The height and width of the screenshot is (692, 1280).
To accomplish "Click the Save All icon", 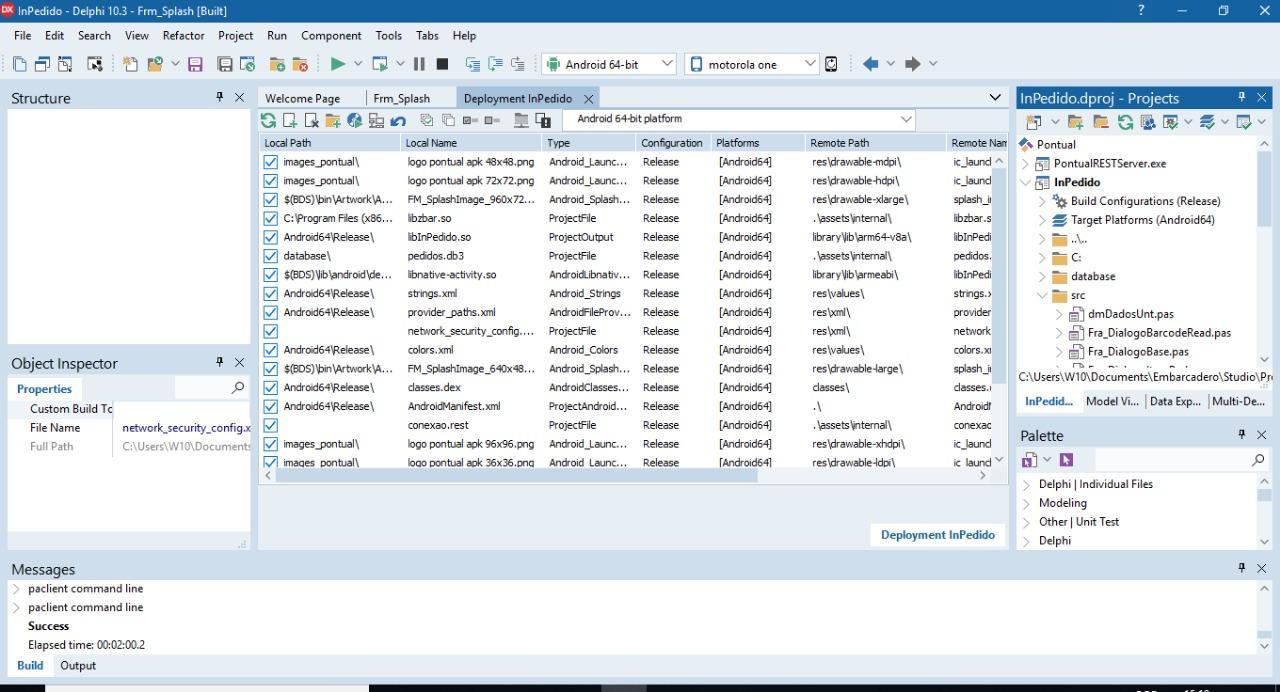I will (x=225, y=64).
